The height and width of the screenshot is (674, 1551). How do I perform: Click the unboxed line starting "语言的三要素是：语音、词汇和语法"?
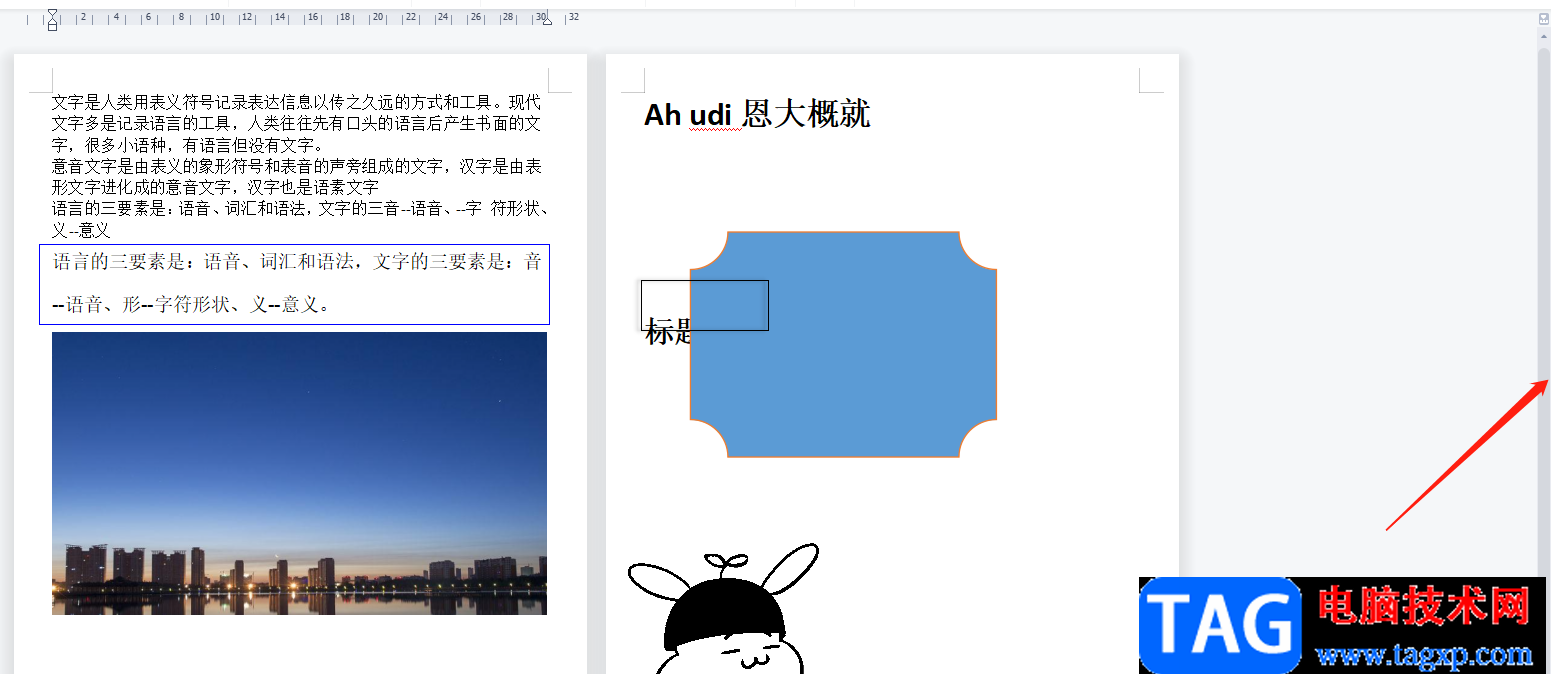(x=300, y=208)
